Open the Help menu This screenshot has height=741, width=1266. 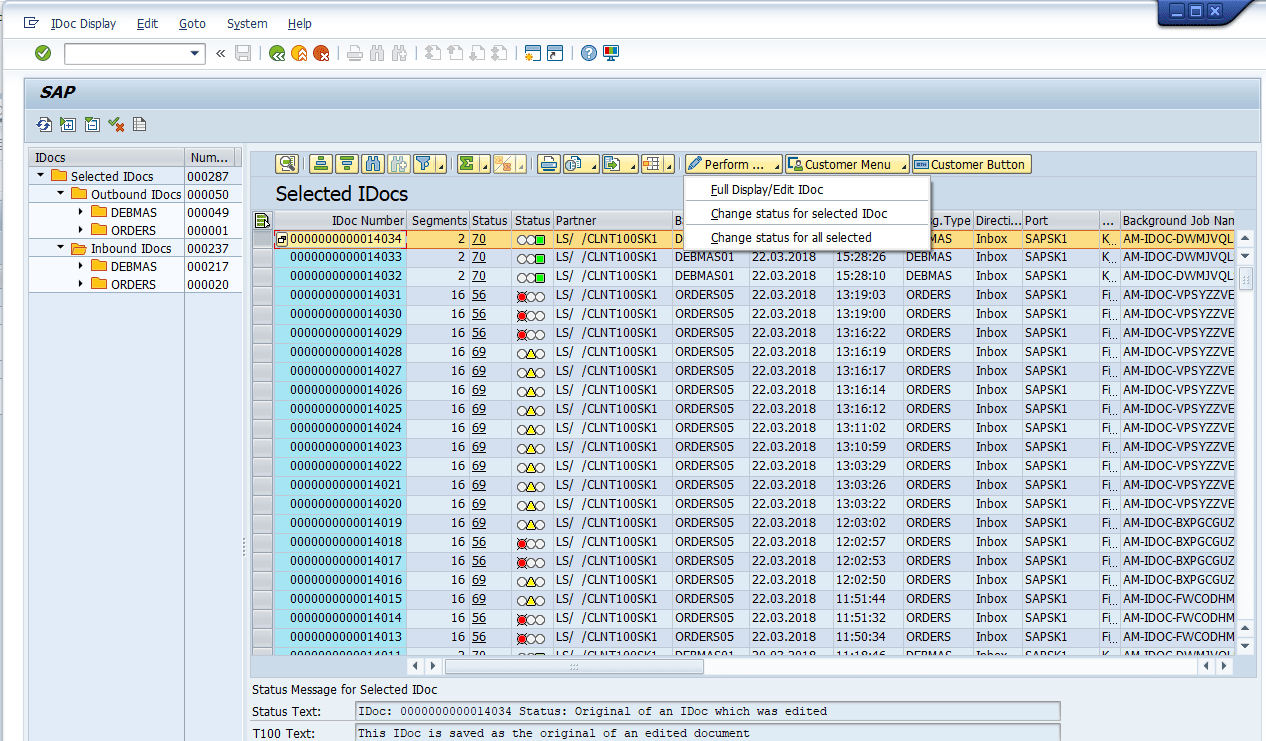[x=299, y=23]
